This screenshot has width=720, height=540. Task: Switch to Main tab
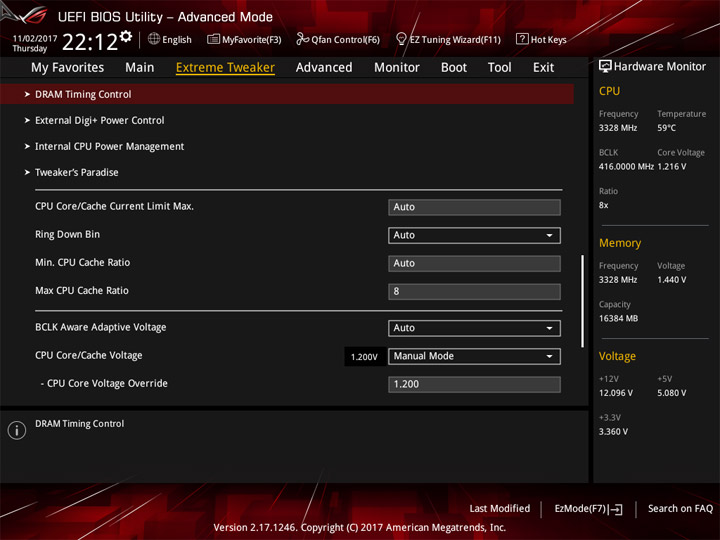click(x=140, y=68)
